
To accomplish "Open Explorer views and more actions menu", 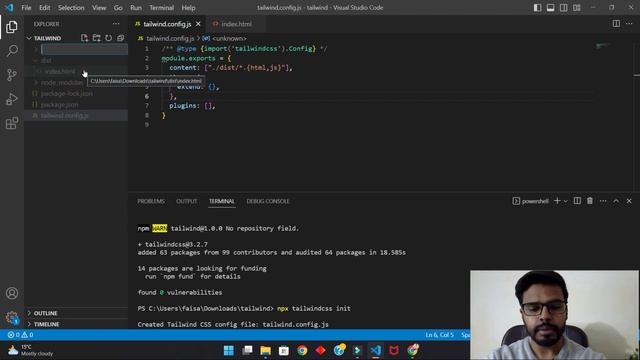I will pyautogui.click(x=116, y=24).
